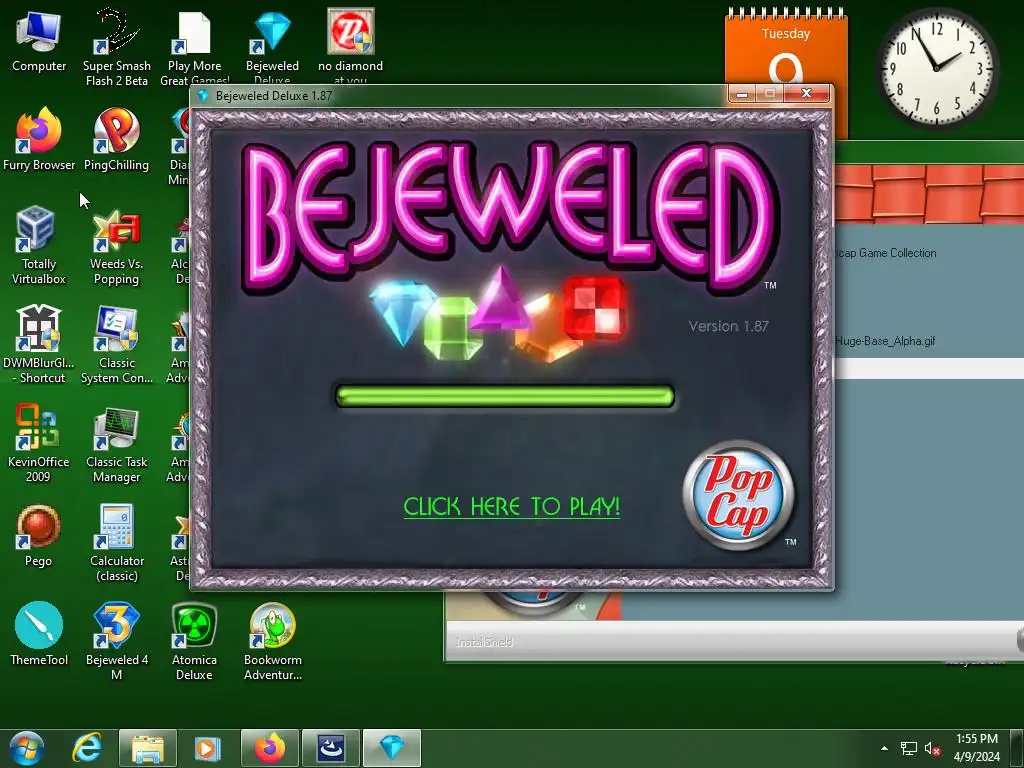Select Totally Virtualbox desktop icon
Image resolution: width=1024 pixels, height=768 pixels.
pos(39,246)
